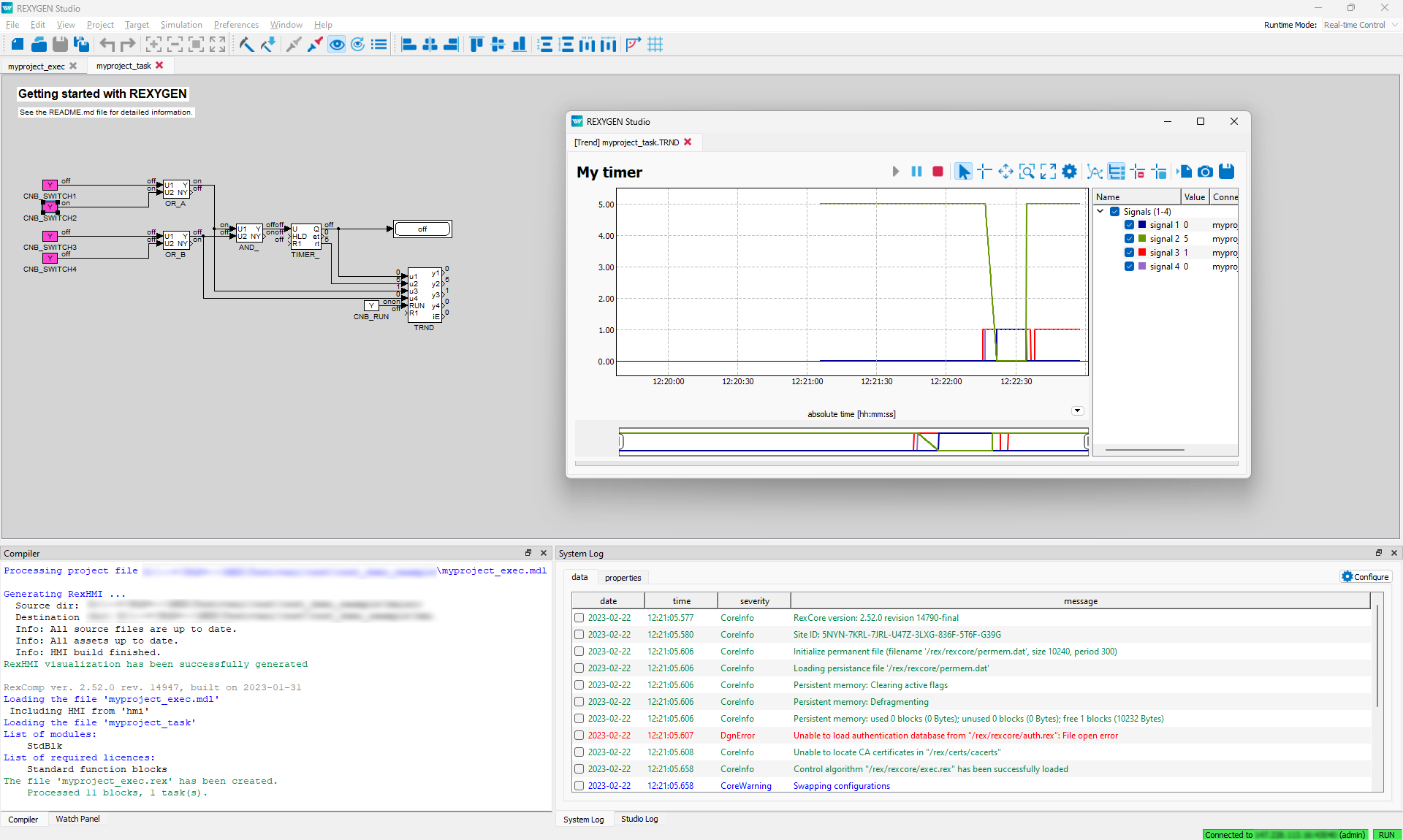
Task: Uncheck signal 3 visibility checkbox
Action: tap(1129, 253)
